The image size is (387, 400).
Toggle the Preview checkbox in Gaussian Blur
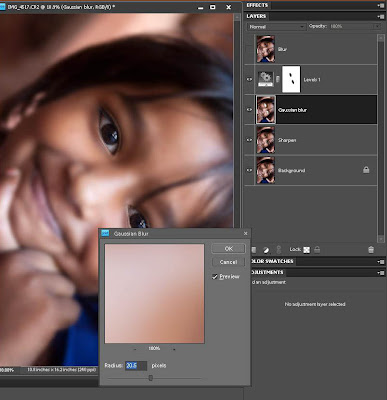coord(215,277)
